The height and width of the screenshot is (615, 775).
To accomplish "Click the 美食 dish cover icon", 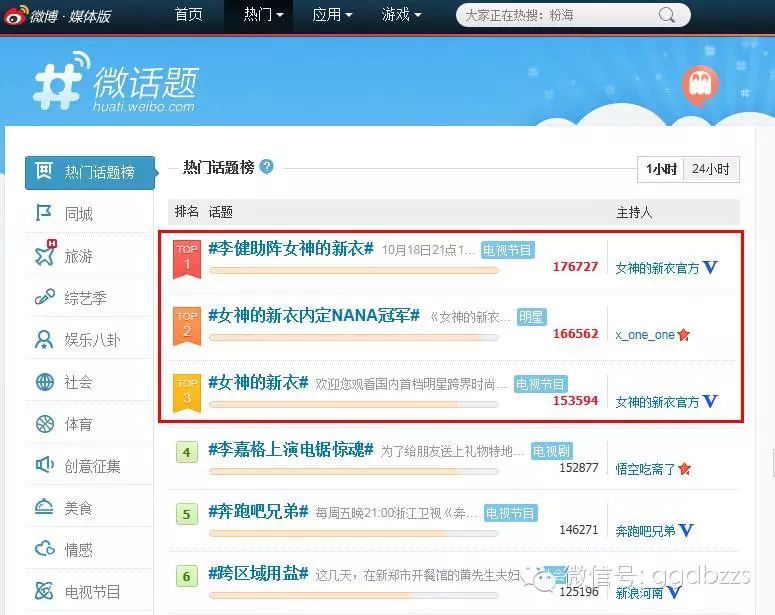I will pyautogui.click(x=44, y=506).
